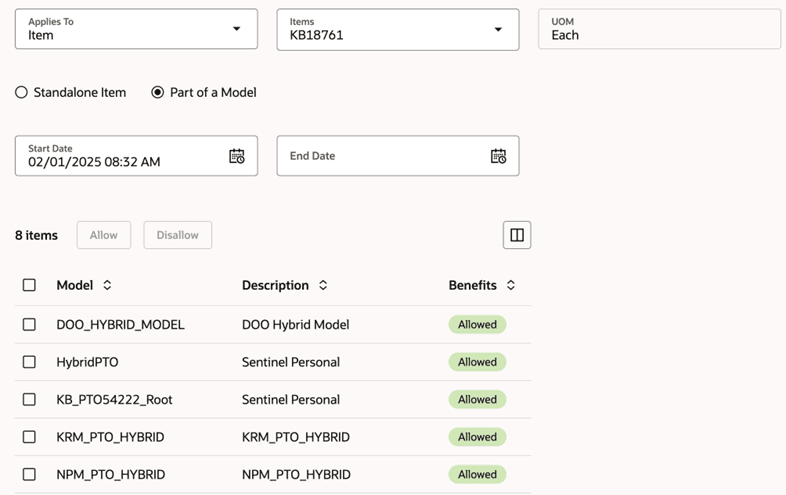Tick the KB_PTO54222_Root row checkbox
786x495 pixels.
pos(29,399)
